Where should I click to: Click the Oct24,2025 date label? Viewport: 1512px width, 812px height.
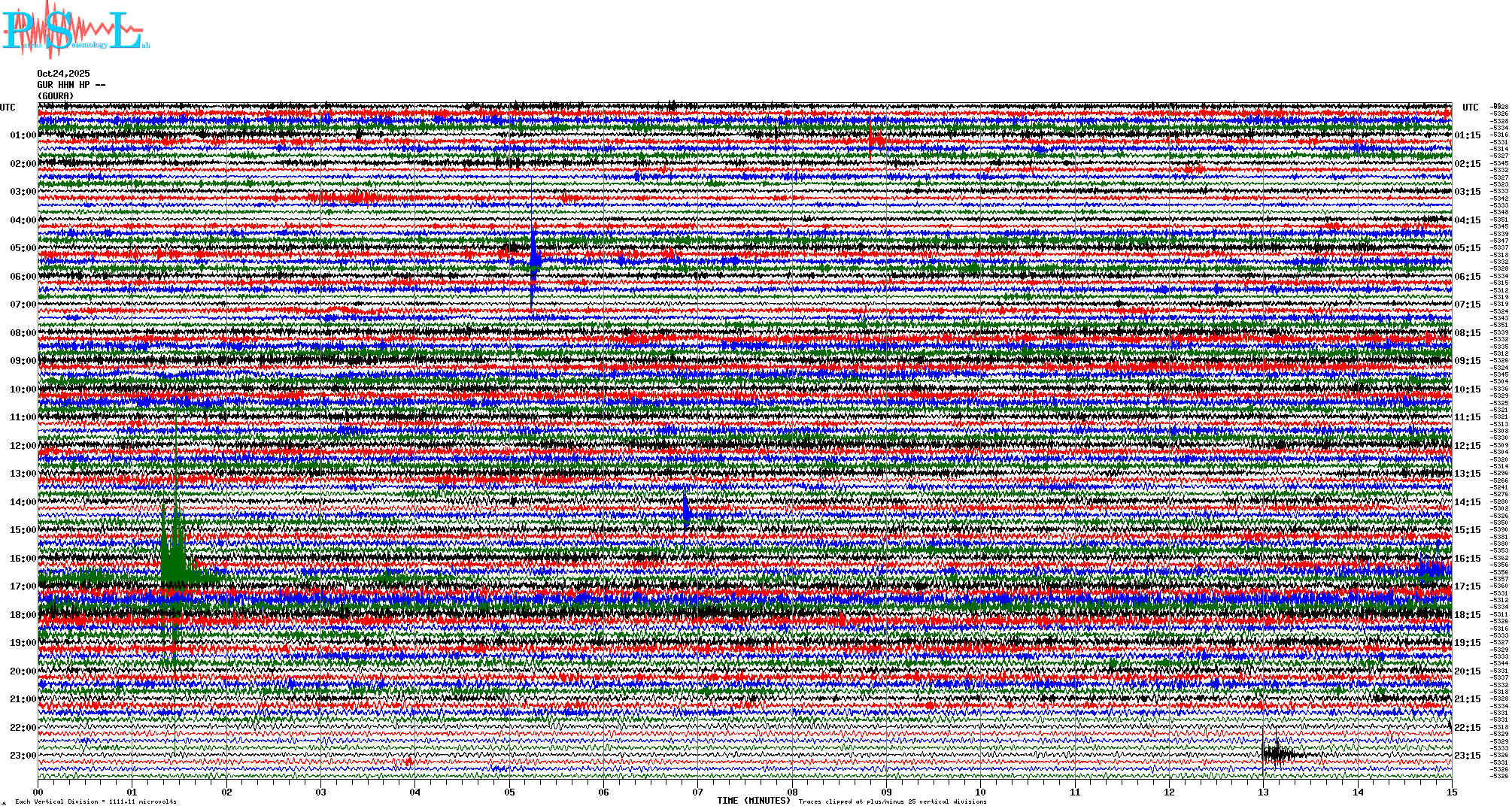coord(63,74)
